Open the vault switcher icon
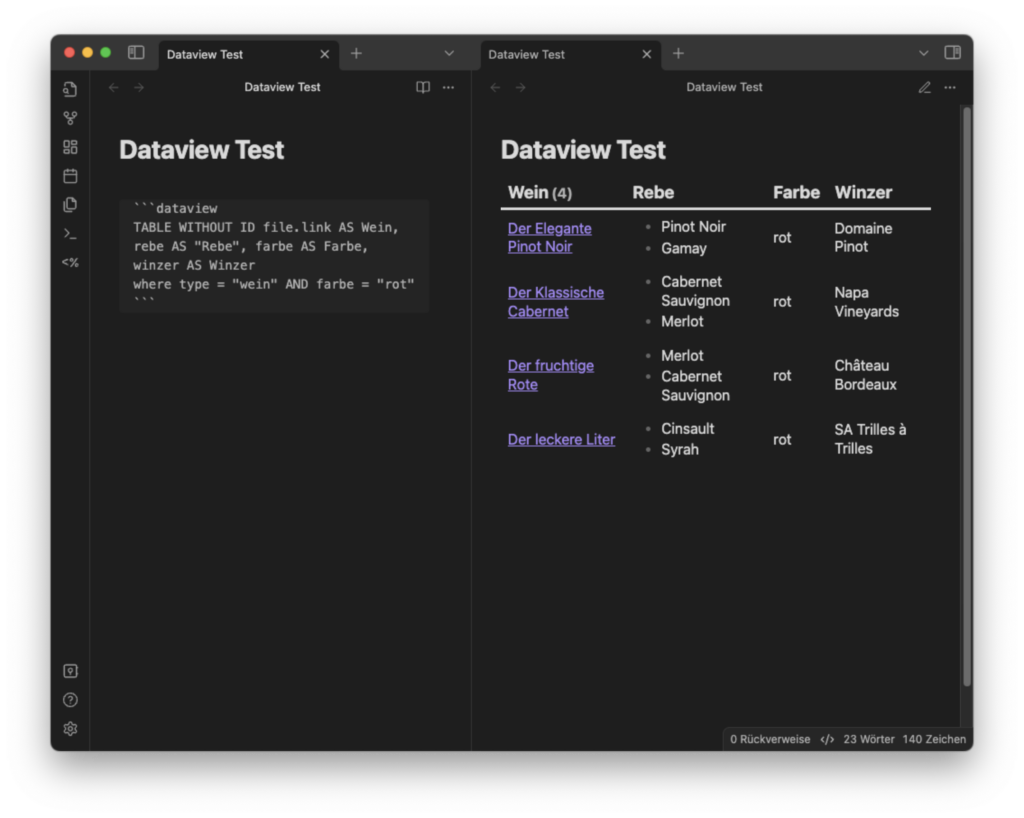The width and height of the screenshot is (1024, 818). (x=70, y=671)
